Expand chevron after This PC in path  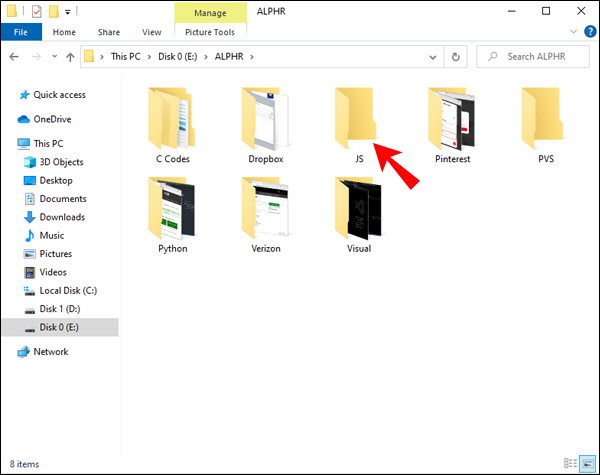click(149, 57)
